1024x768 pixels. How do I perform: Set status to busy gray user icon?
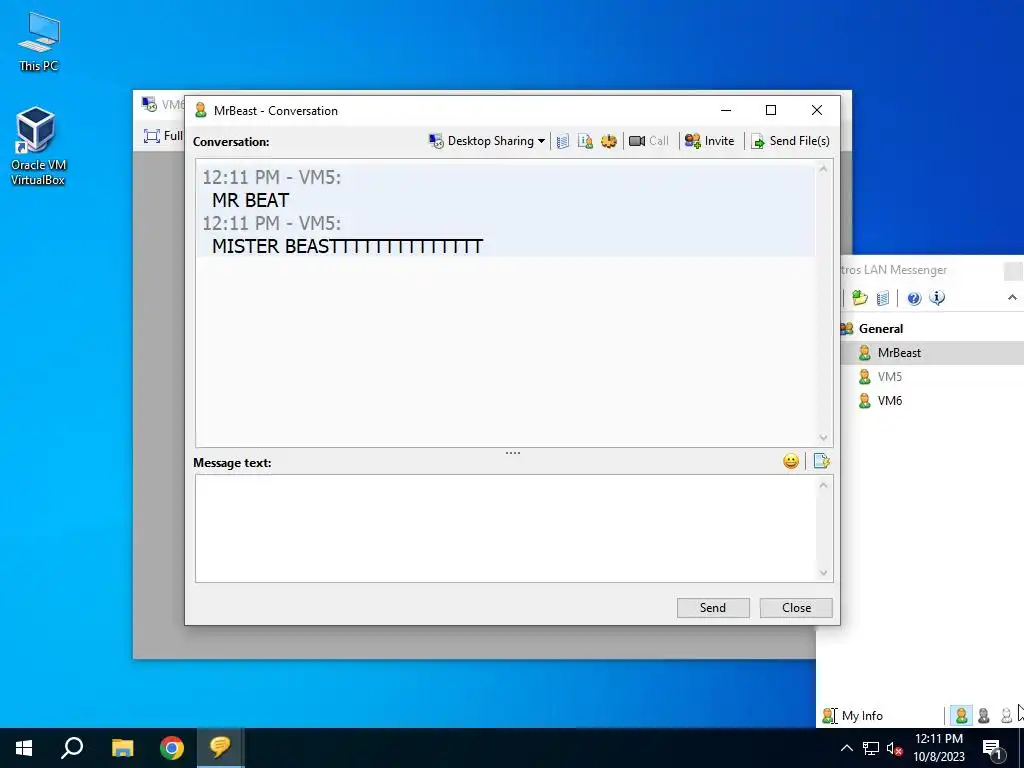tap(984, 716)
